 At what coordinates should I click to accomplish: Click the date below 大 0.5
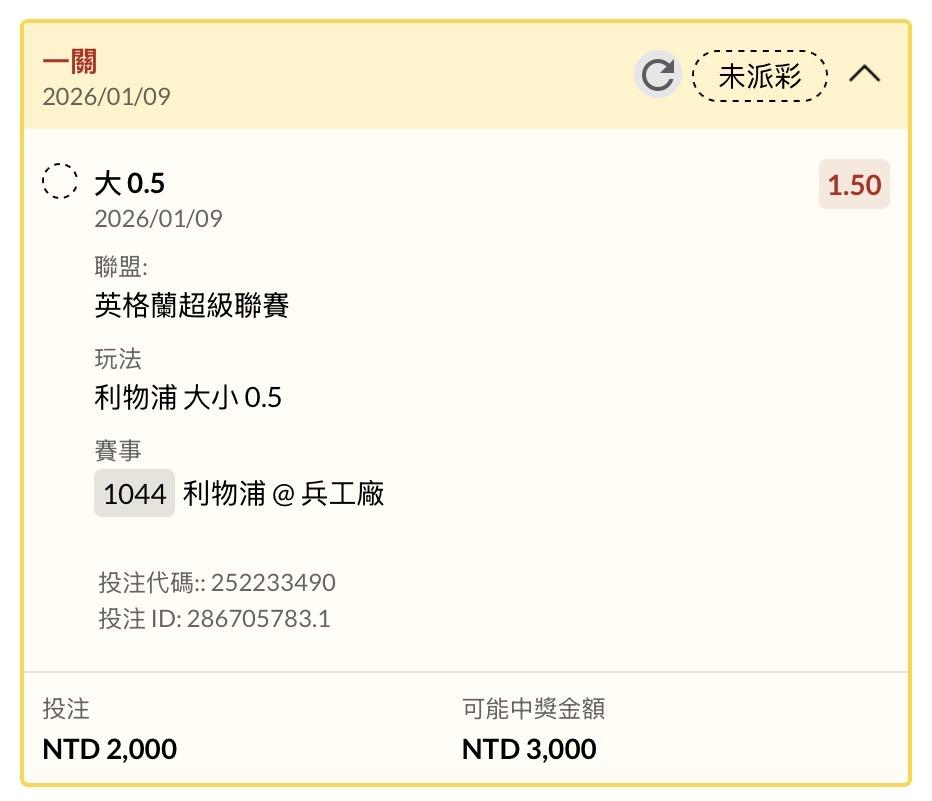[x=158, y=218]
